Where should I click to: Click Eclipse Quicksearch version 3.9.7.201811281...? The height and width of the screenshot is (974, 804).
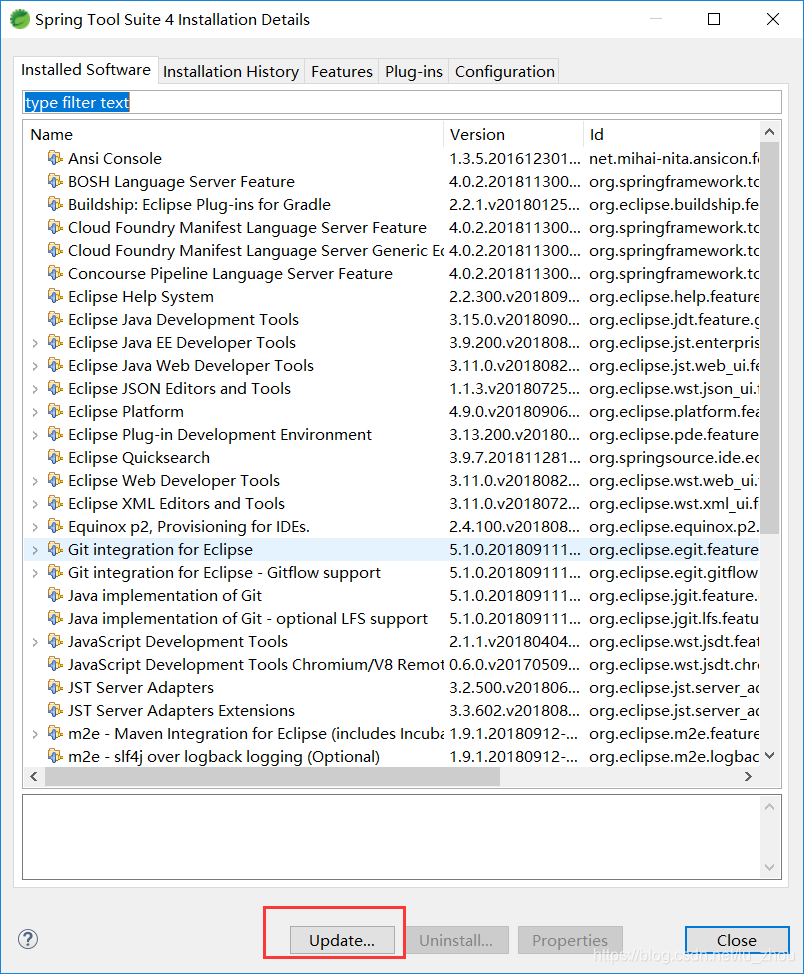pos(514,457)
